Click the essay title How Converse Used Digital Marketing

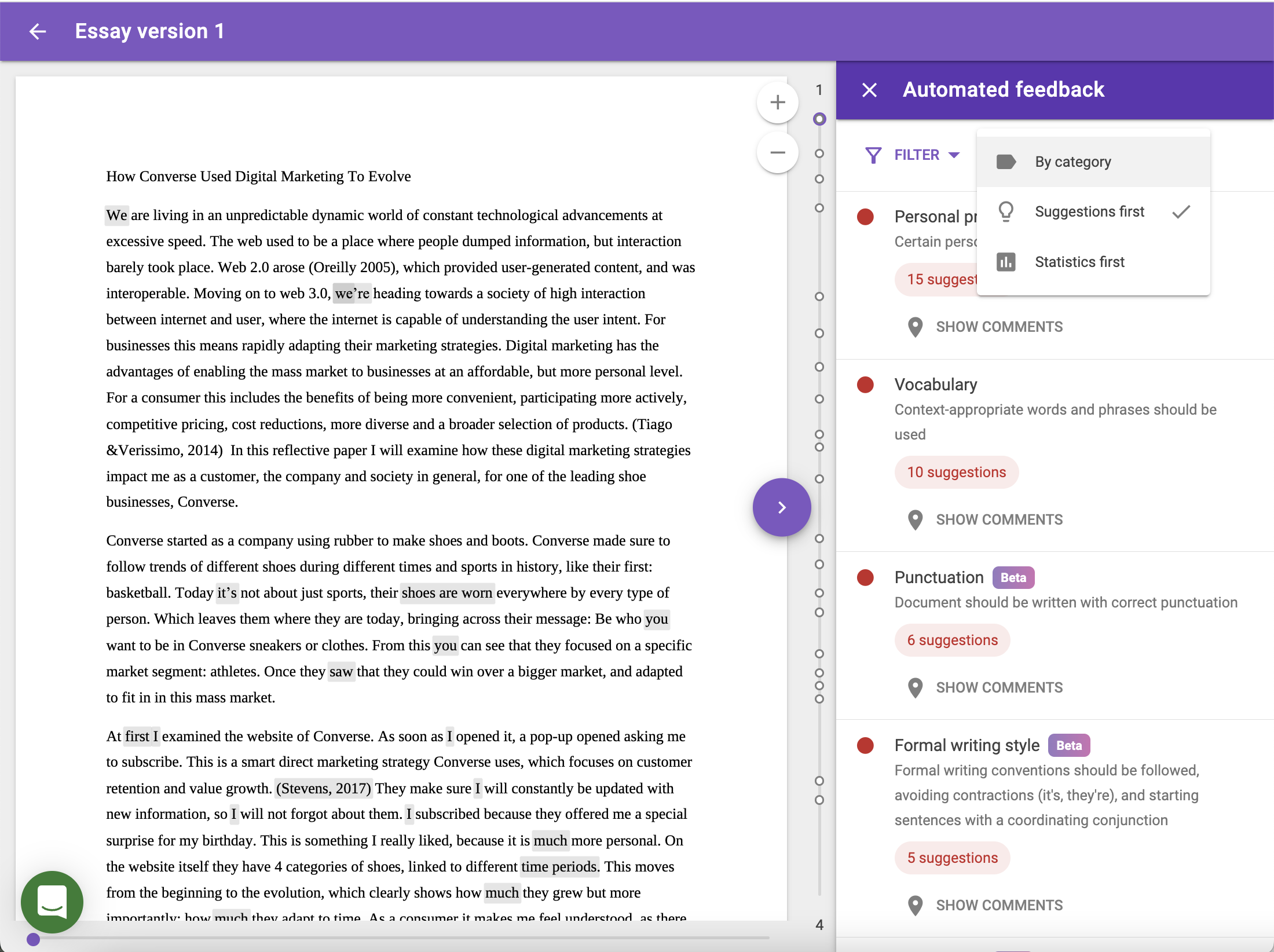258,176
